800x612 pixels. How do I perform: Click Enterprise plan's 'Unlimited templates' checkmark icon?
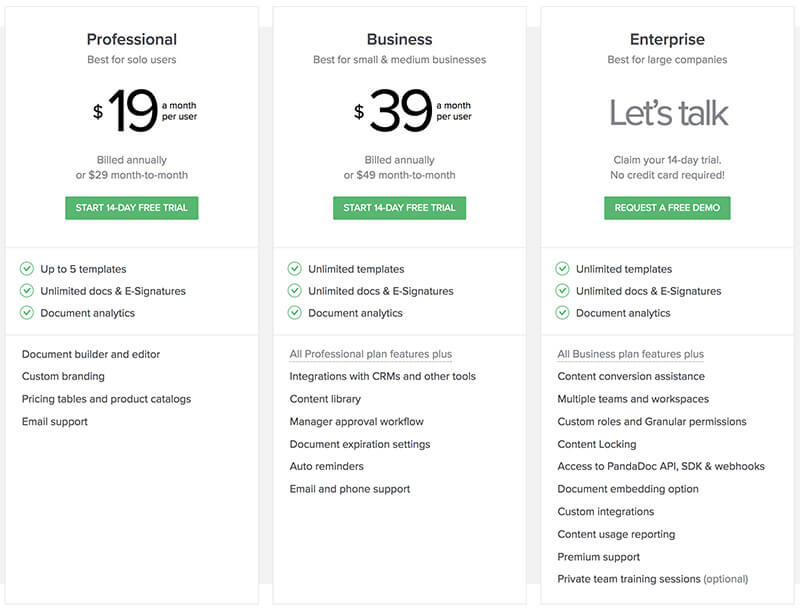(563, 269)
